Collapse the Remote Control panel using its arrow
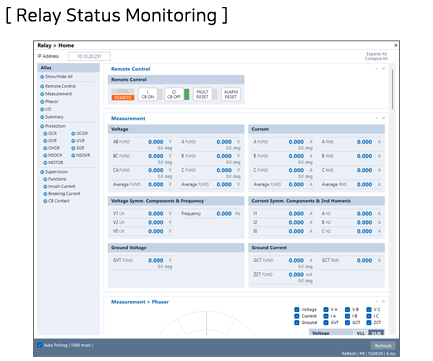Viewport: 433px width, 361px height. (377, 68)
